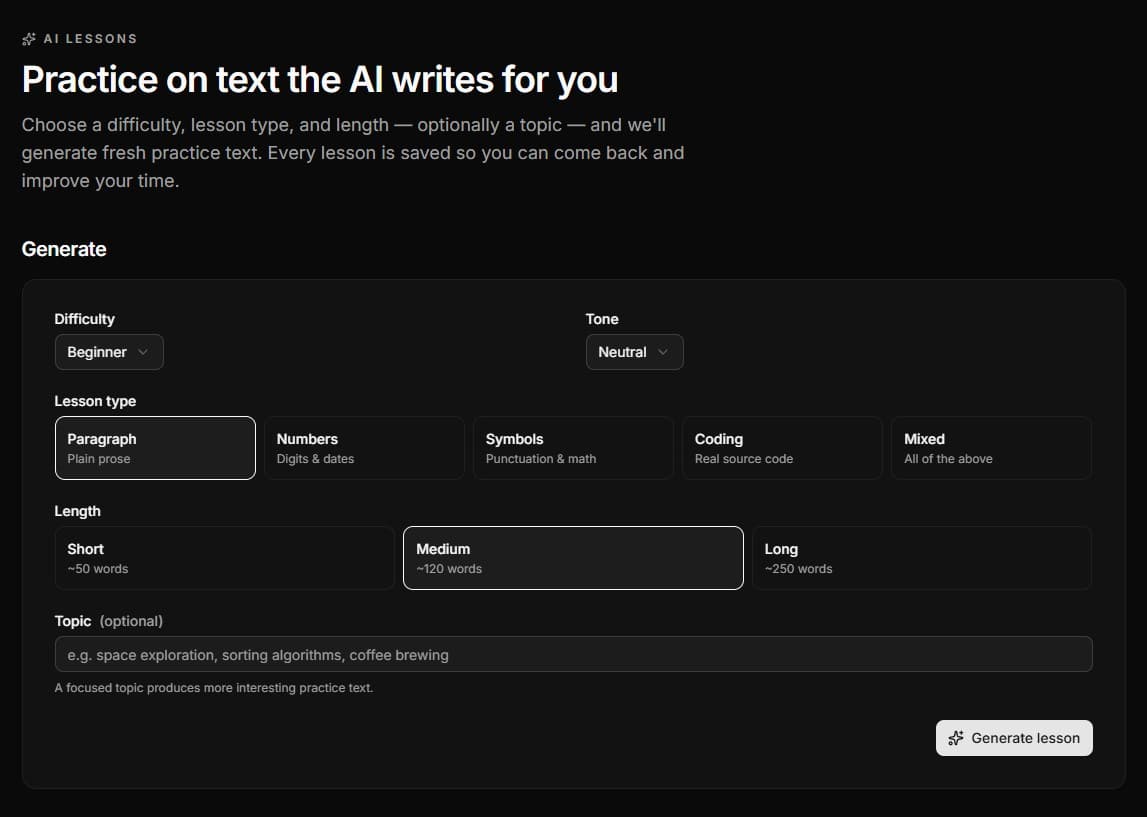Screen dimensions: 1147x817
Task: Focus the Topic input field
Action: [574, 655]
